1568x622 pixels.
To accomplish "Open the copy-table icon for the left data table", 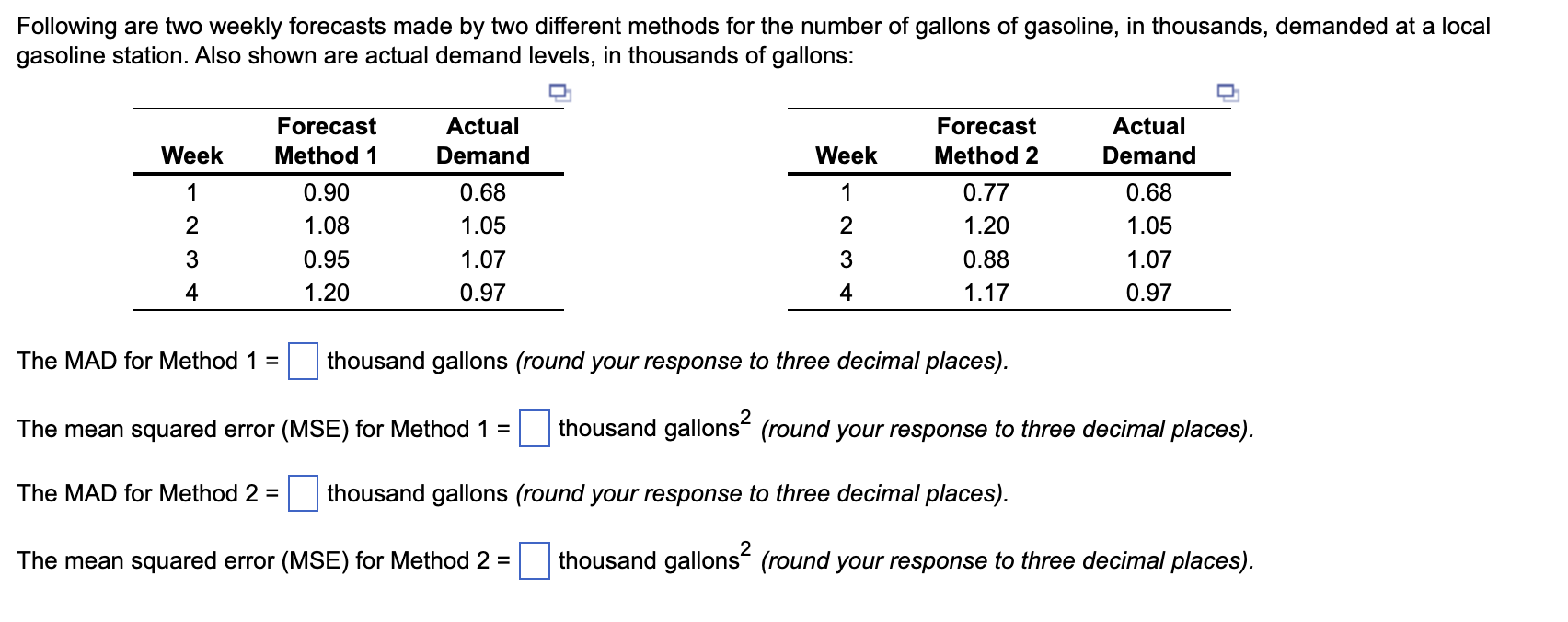I will [558, 93].
